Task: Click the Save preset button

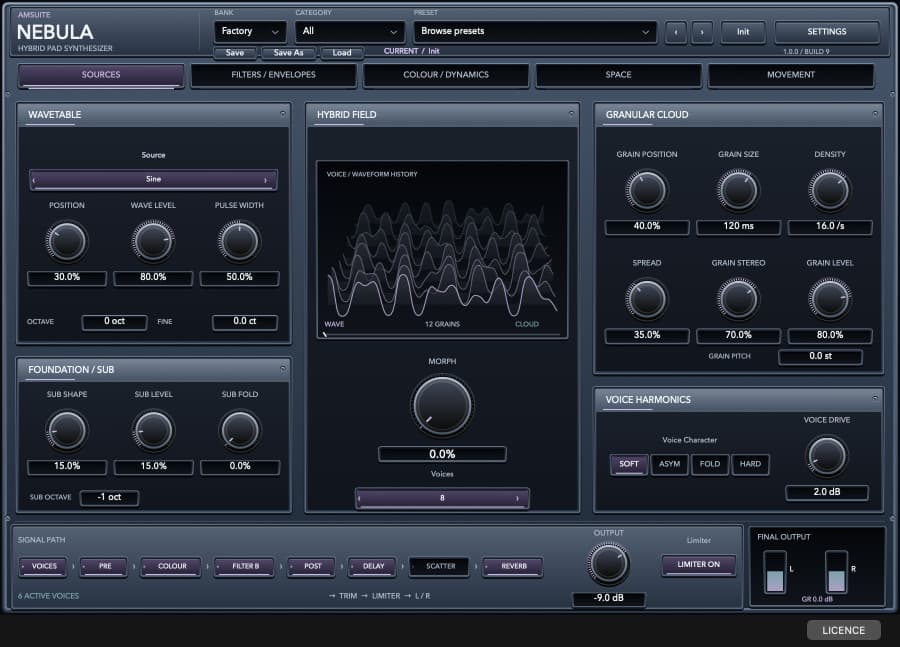Action: click(235, 53)
